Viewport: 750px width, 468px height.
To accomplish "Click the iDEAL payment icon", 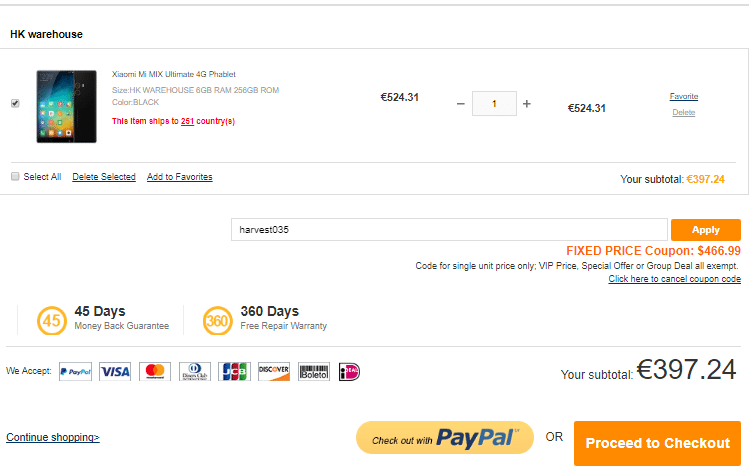I will coord(349,372).
